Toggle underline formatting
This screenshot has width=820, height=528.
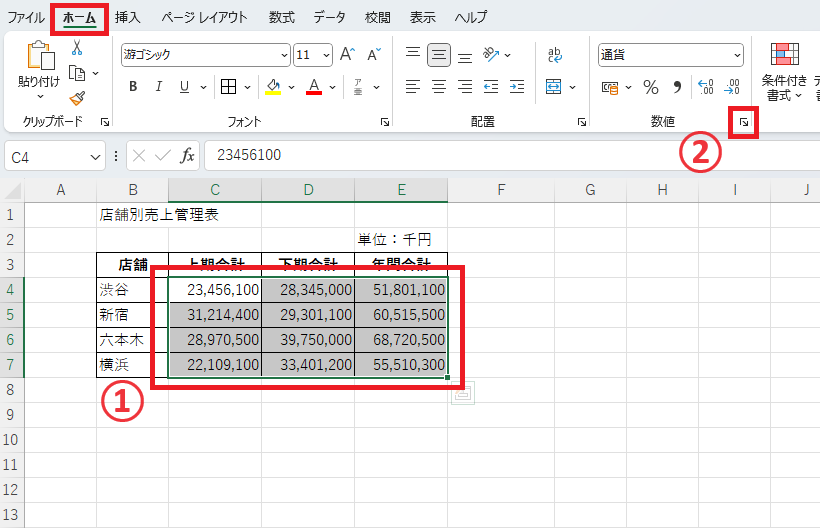tap(184, 87)
